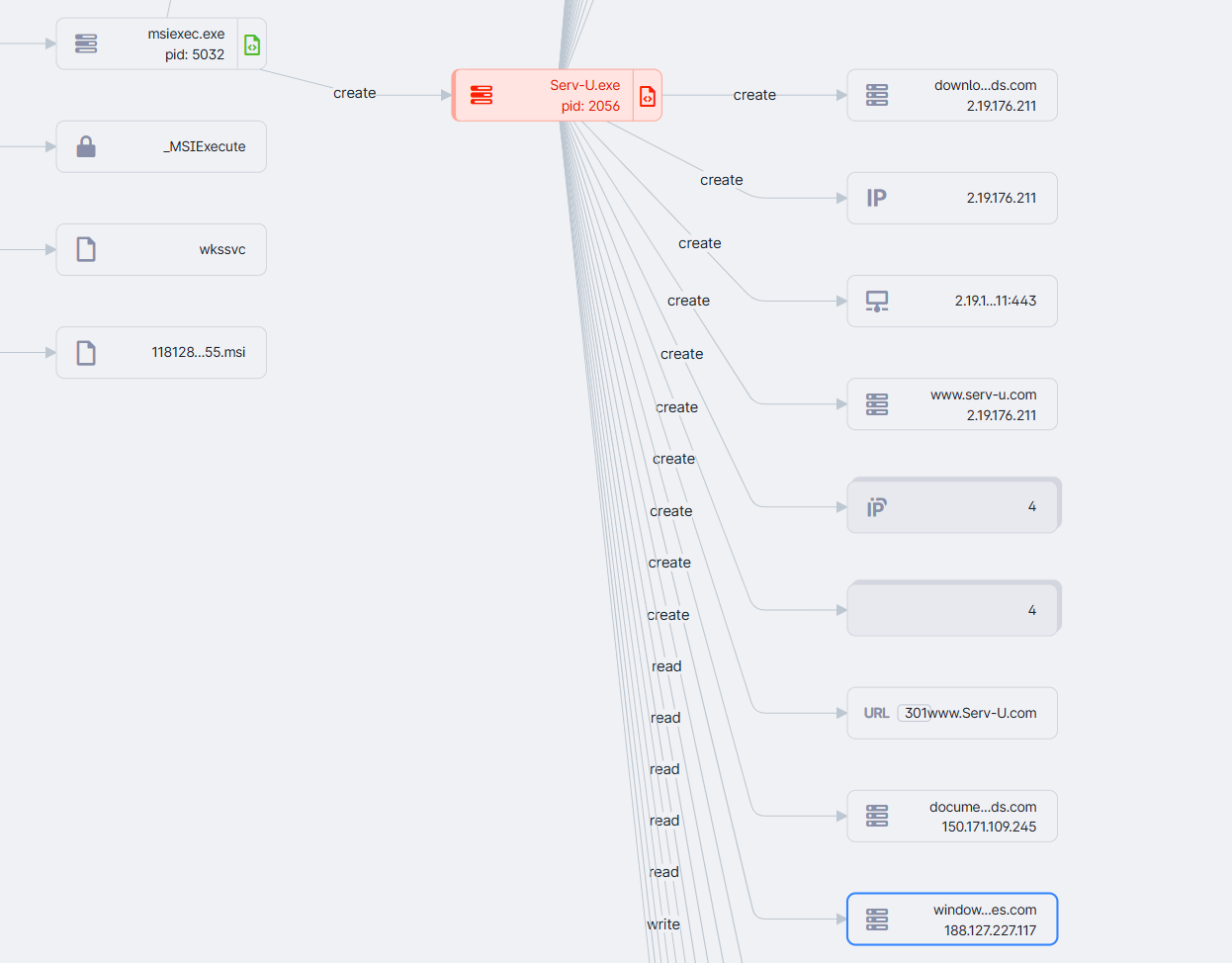Click the file icon on wkssvc node

pos(86,249)
